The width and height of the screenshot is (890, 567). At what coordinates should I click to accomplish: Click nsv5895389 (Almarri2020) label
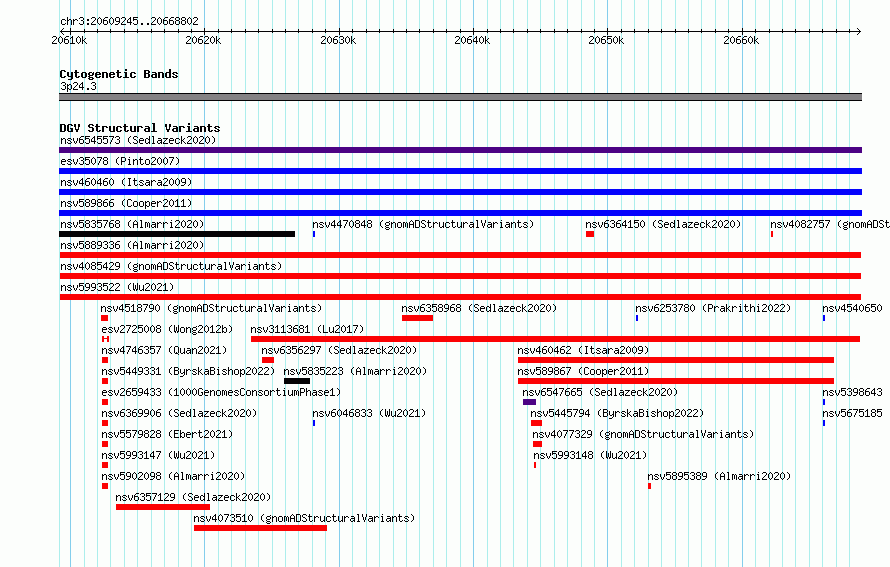[x=719, y=476]
